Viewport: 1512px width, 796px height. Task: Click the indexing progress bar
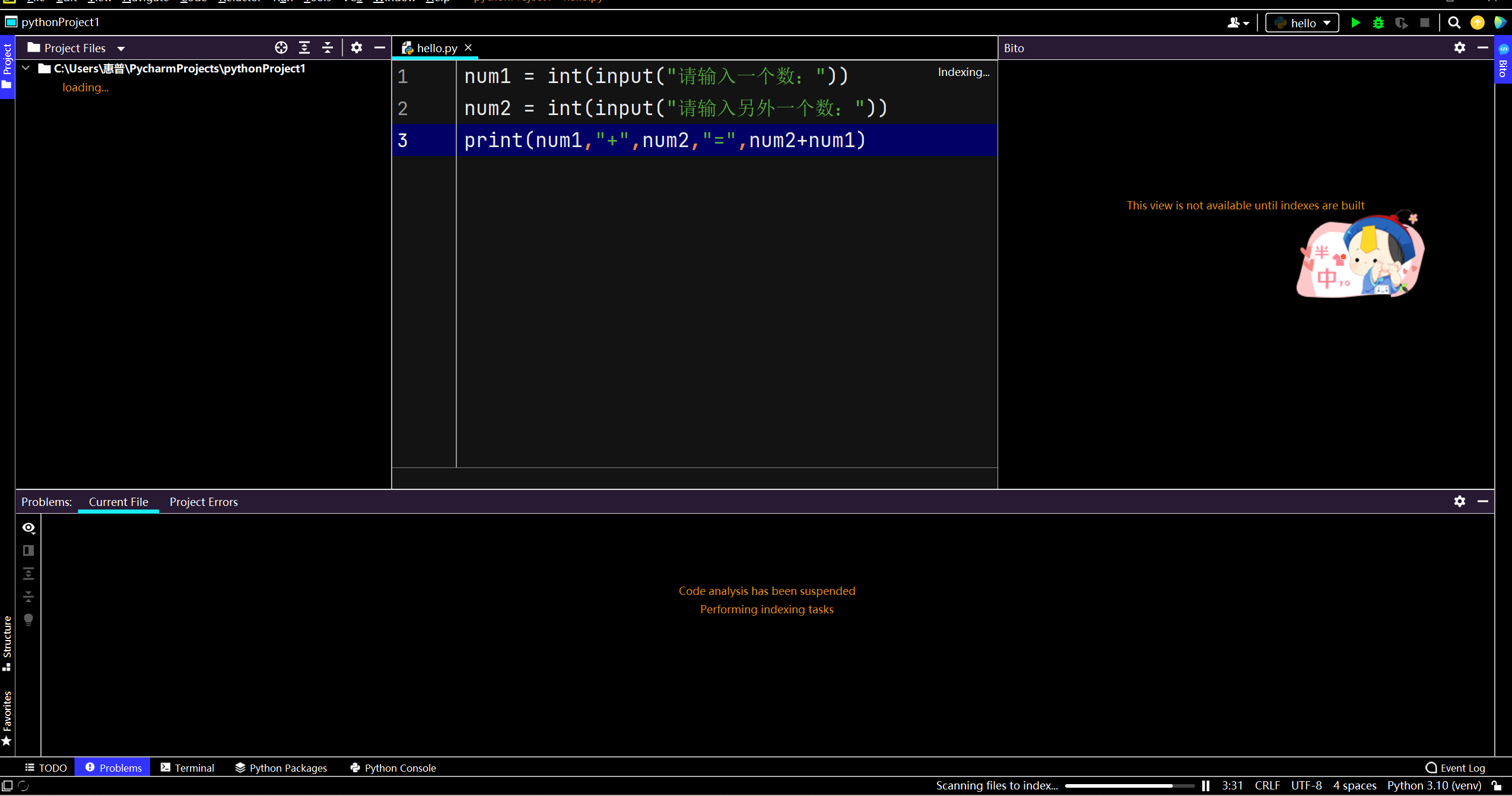(x=1129, y=785)
